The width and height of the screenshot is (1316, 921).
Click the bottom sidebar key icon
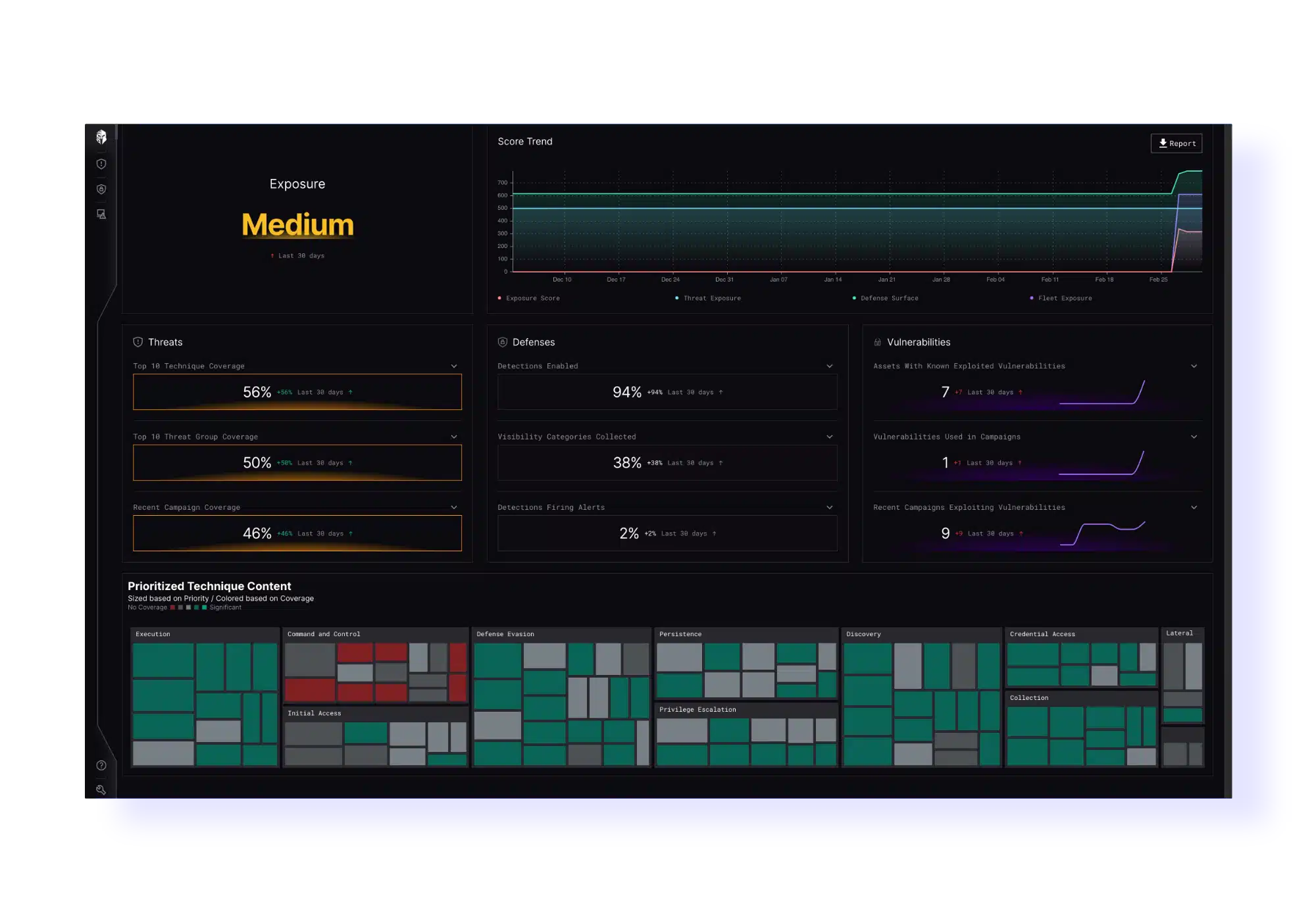tap(101, 789)
